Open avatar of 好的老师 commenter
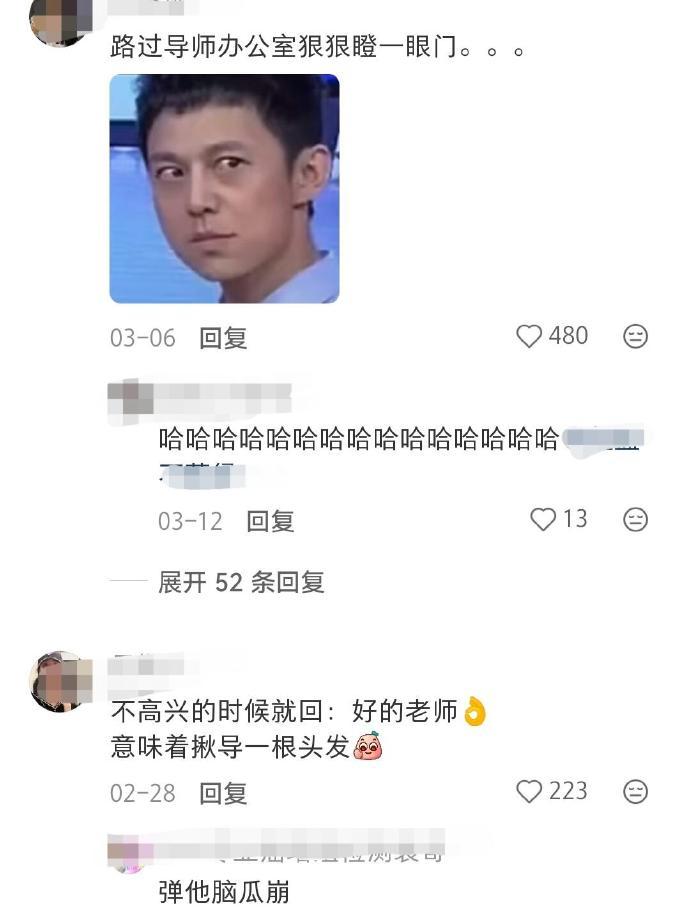This screenshot has height=919, width=690. 60,681
